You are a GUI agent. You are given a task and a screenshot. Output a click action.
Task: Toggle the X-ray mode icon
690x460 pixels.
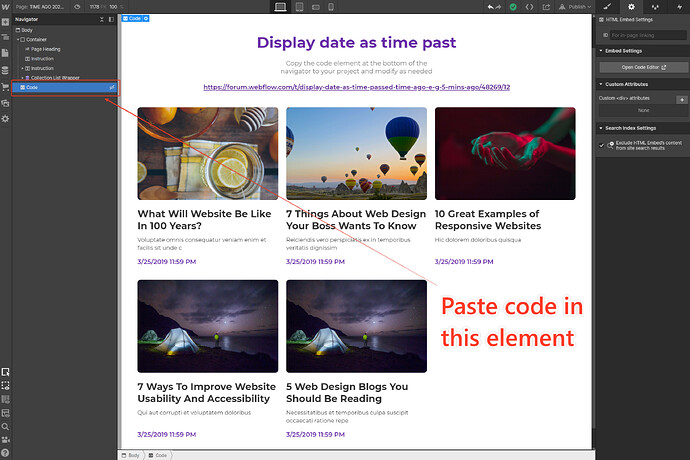tap(5, 413)
